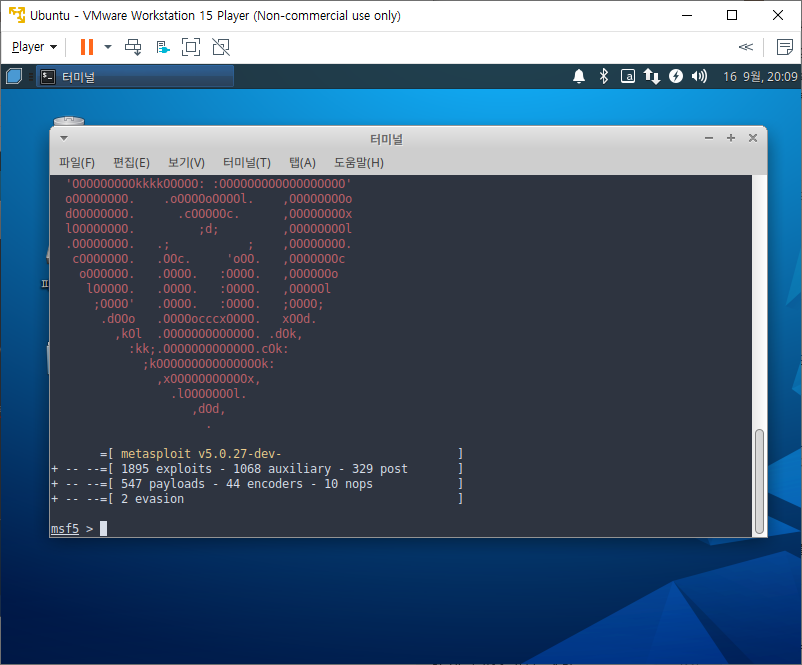Viewport: 802px width, 665px height.
Task: Open the 도움말(H) menu
Action: click(x=359, y=163)
